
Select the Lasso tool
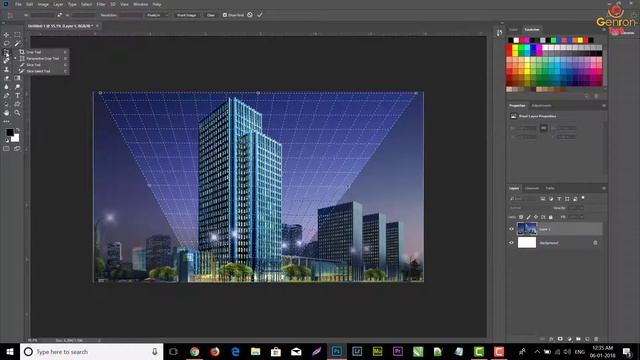(6, 44)
